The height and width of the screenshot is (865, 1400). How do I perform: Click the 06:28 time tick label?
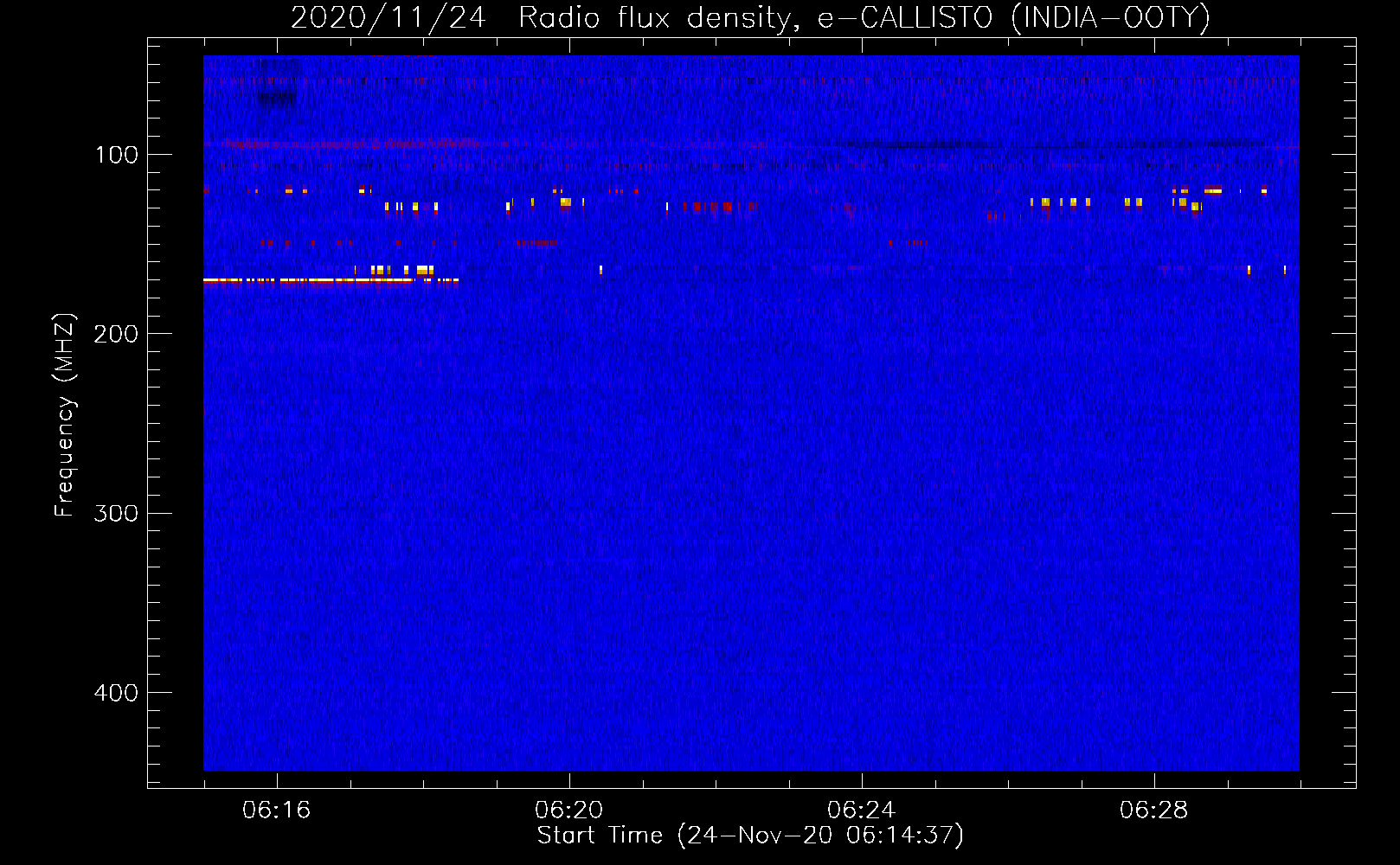click(x=1154, y=811)
